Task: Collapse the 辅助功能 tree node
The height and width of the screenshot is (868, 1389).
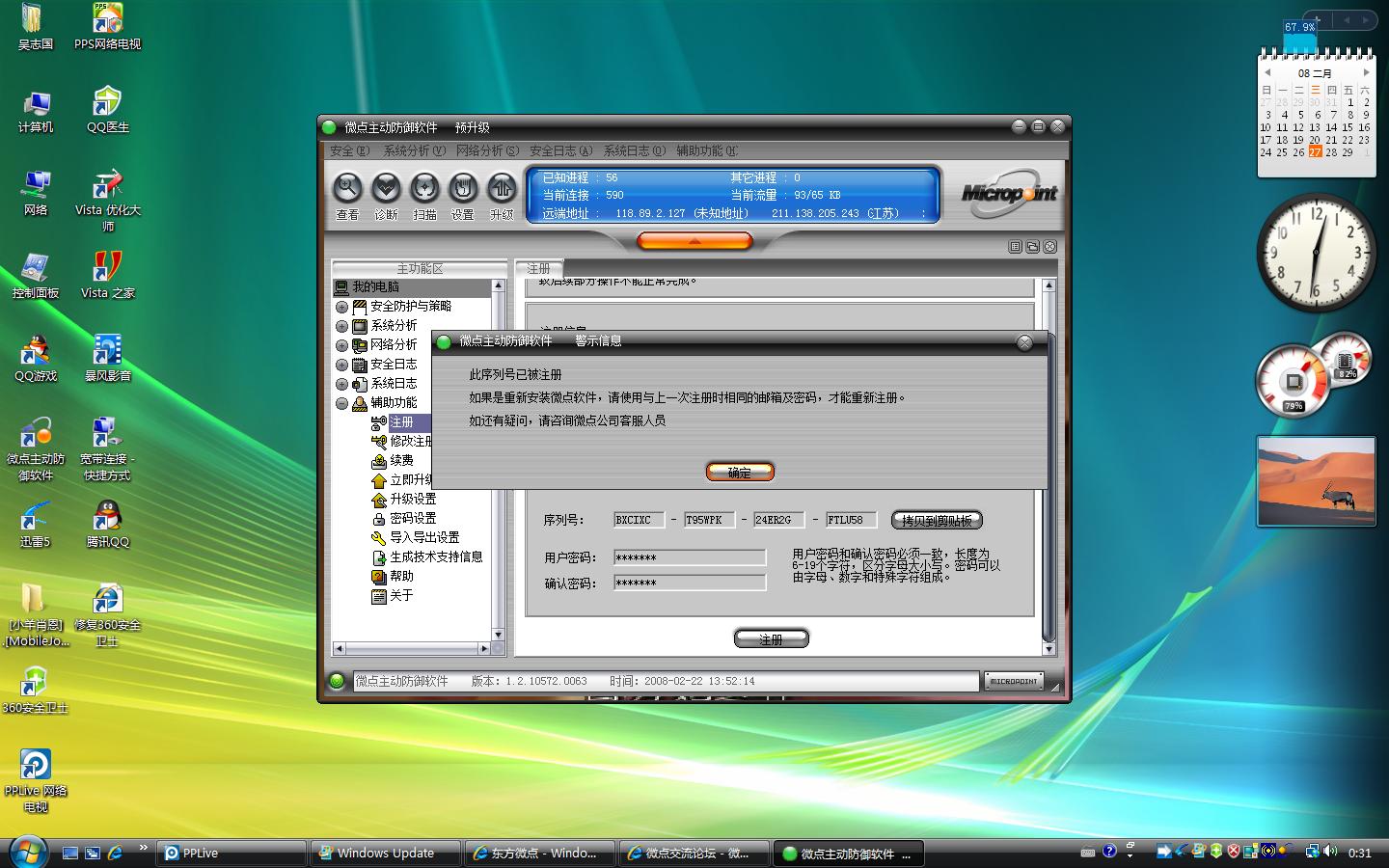Action: pyautogui.click(x=341, y=403)
